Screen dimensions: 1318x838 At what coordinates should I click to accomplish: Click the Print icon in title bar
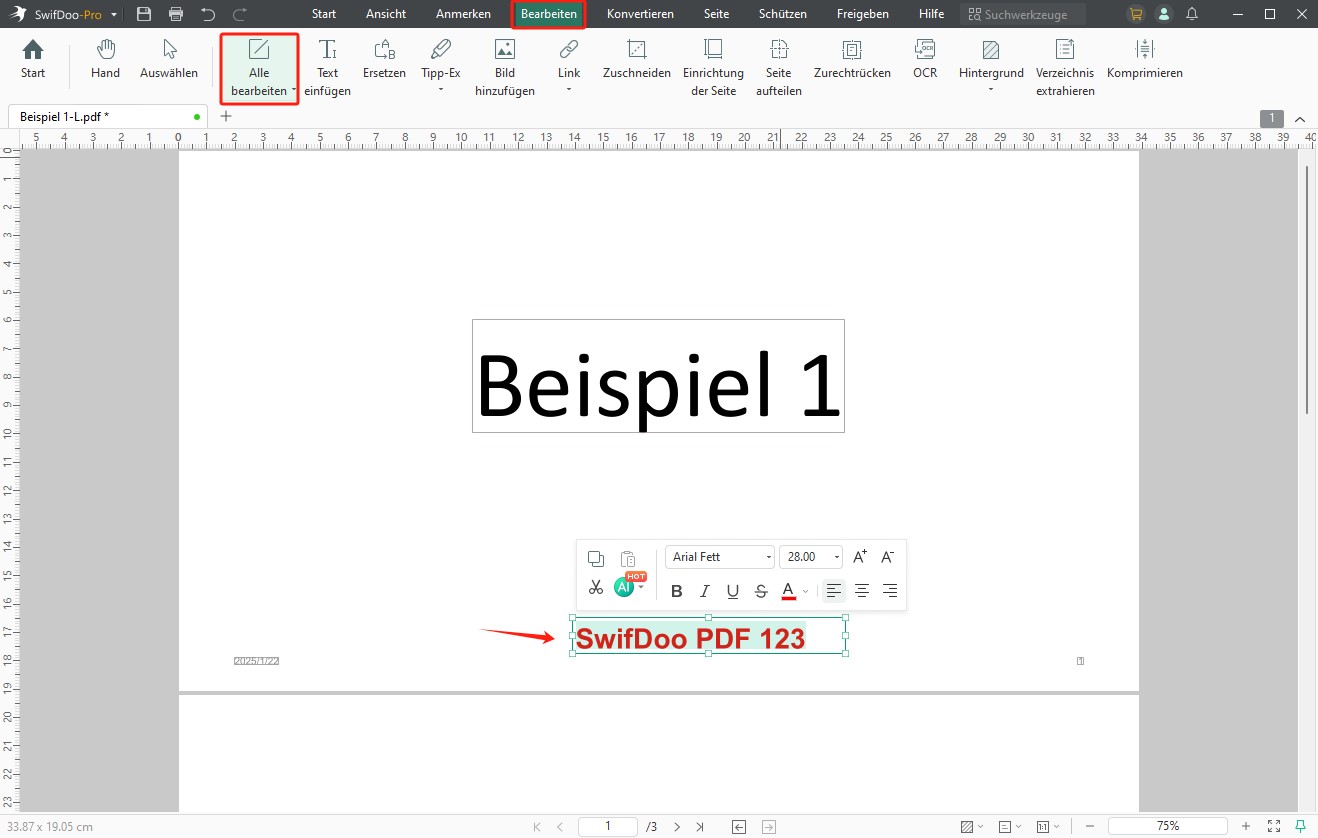[x=176, y=14]
